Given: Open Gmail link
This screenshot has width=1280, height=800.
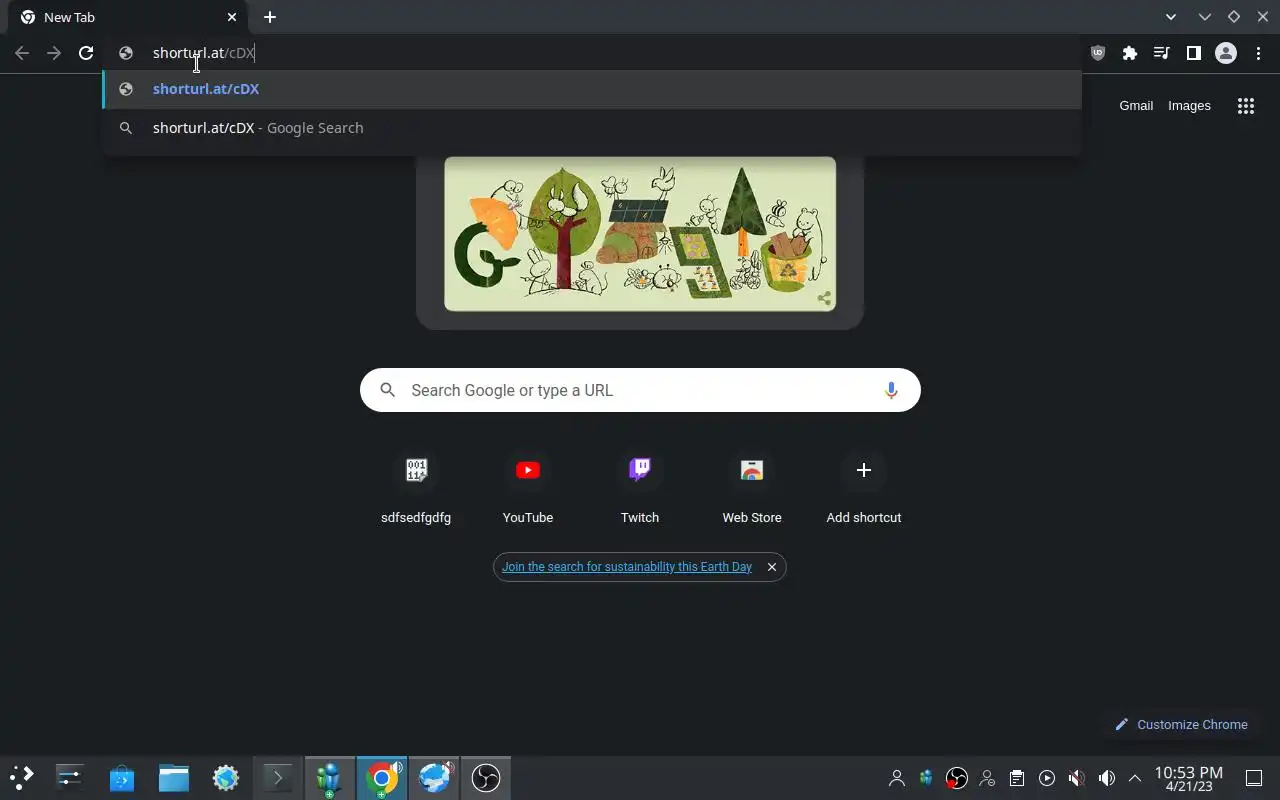Looking at the screenshot, I should point(1136,106).
